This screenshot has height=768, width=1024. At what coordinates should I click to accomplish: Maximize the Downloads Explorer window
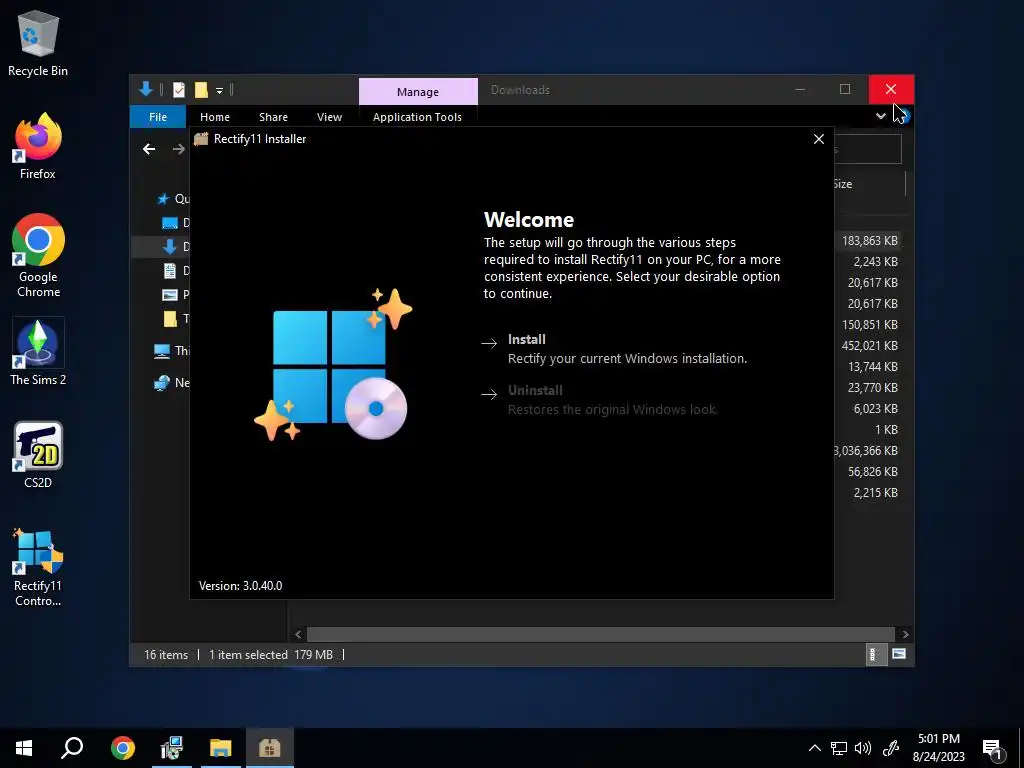pyautogui.click(x=844, y=89)
